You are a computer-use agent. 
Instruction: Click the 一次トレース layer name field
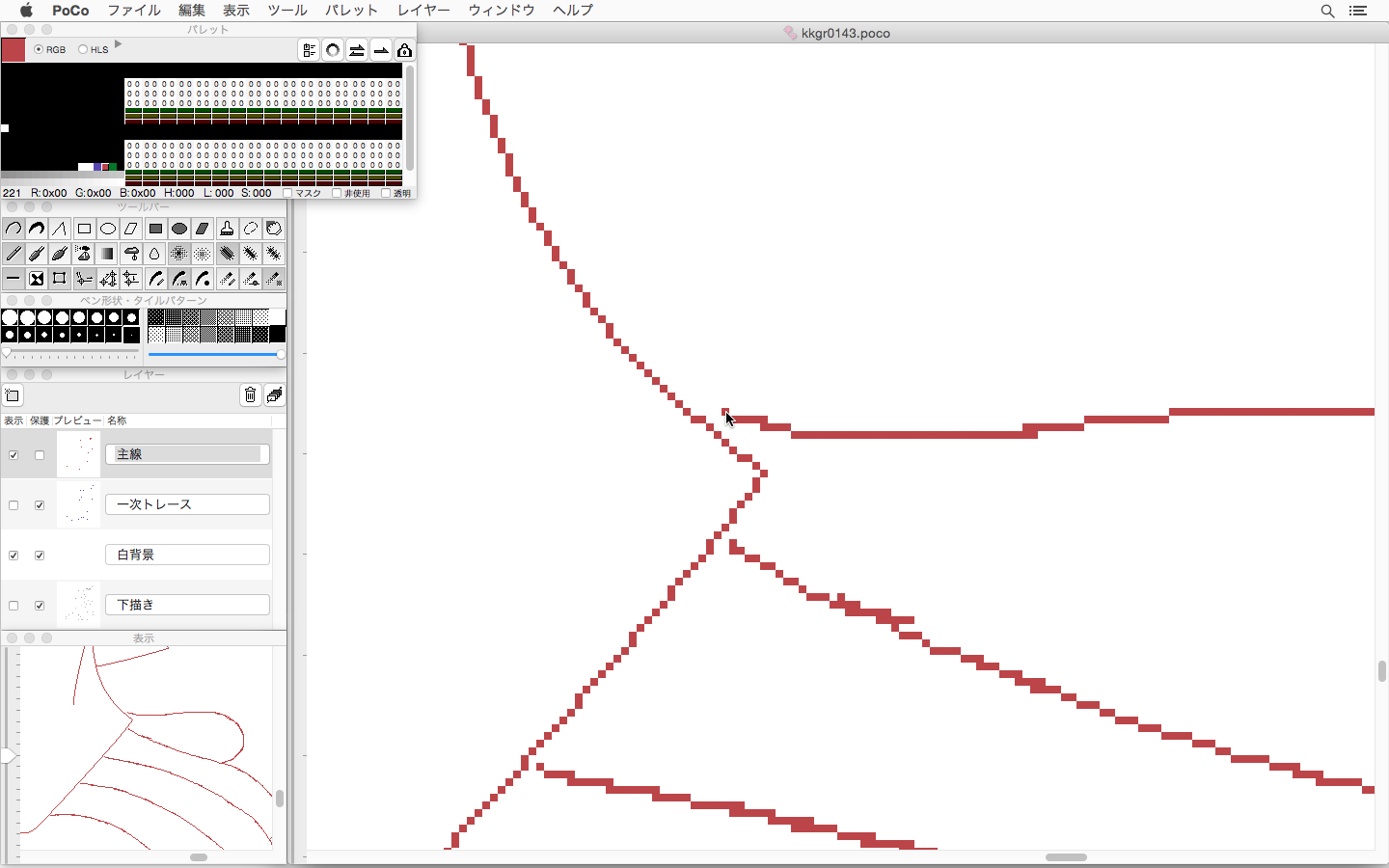[187, 504]
